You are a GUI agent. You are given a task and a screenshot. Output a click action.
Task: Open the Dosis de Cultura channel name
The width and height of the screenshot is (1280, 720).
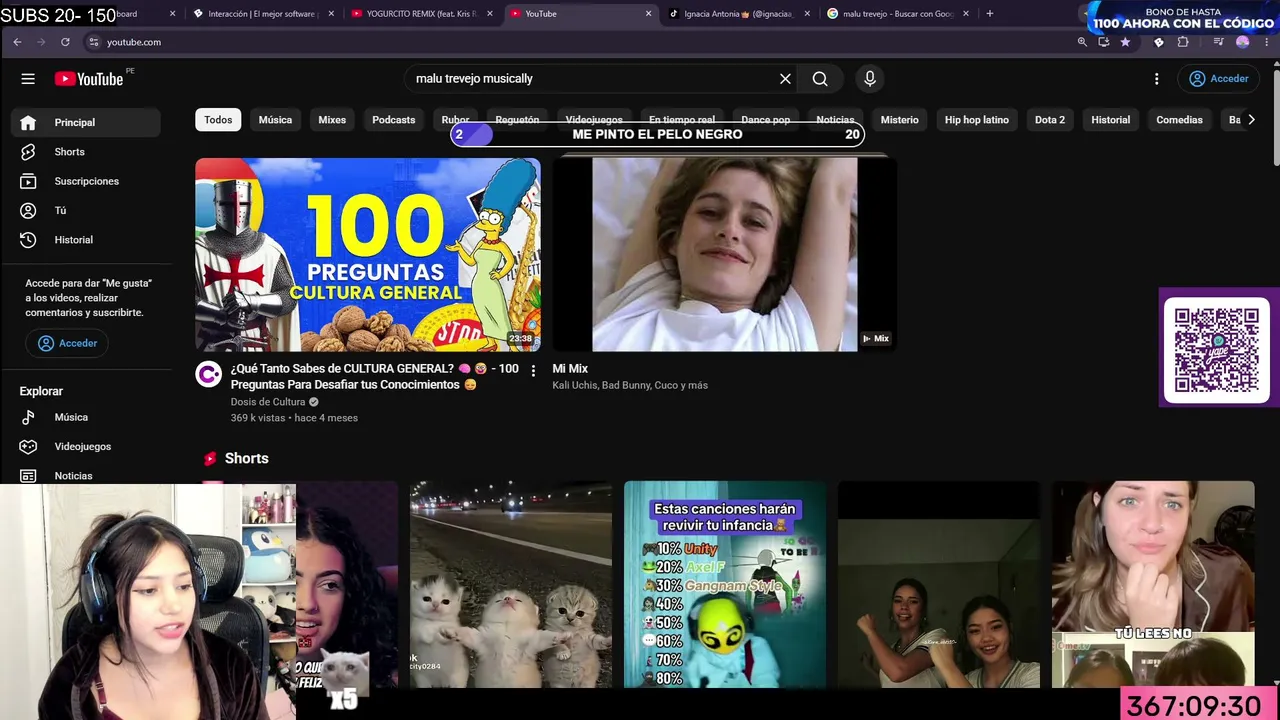click(x=268, y=402)
